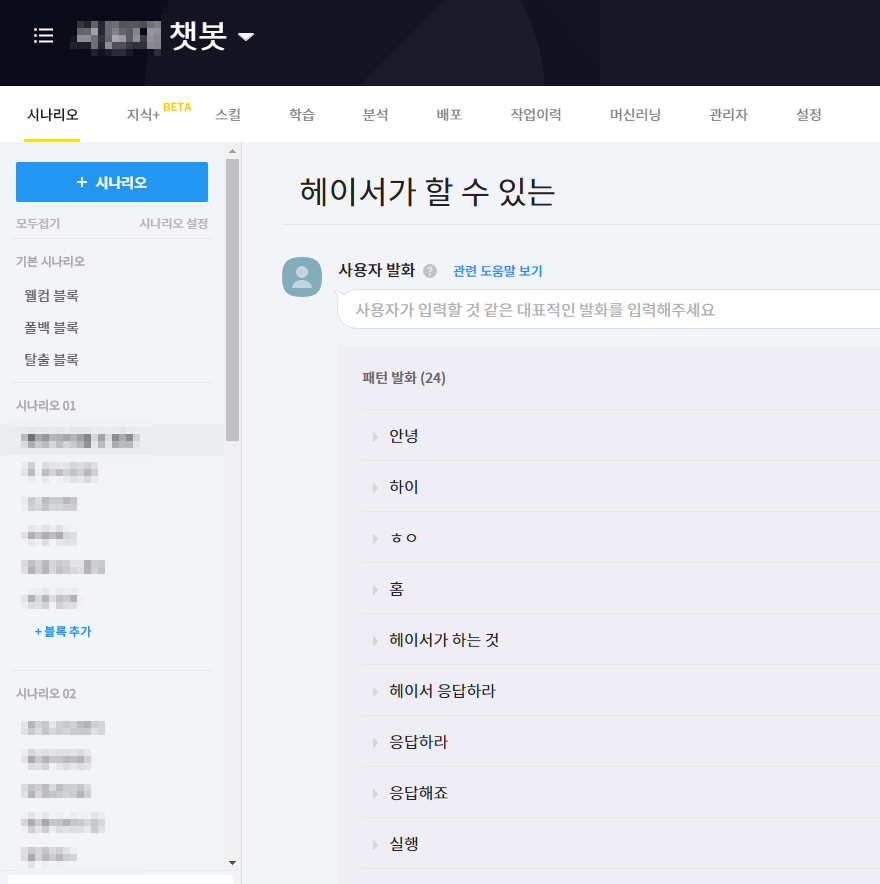
Task: Select 탈출 블록
Action: (x=51, y=360)
